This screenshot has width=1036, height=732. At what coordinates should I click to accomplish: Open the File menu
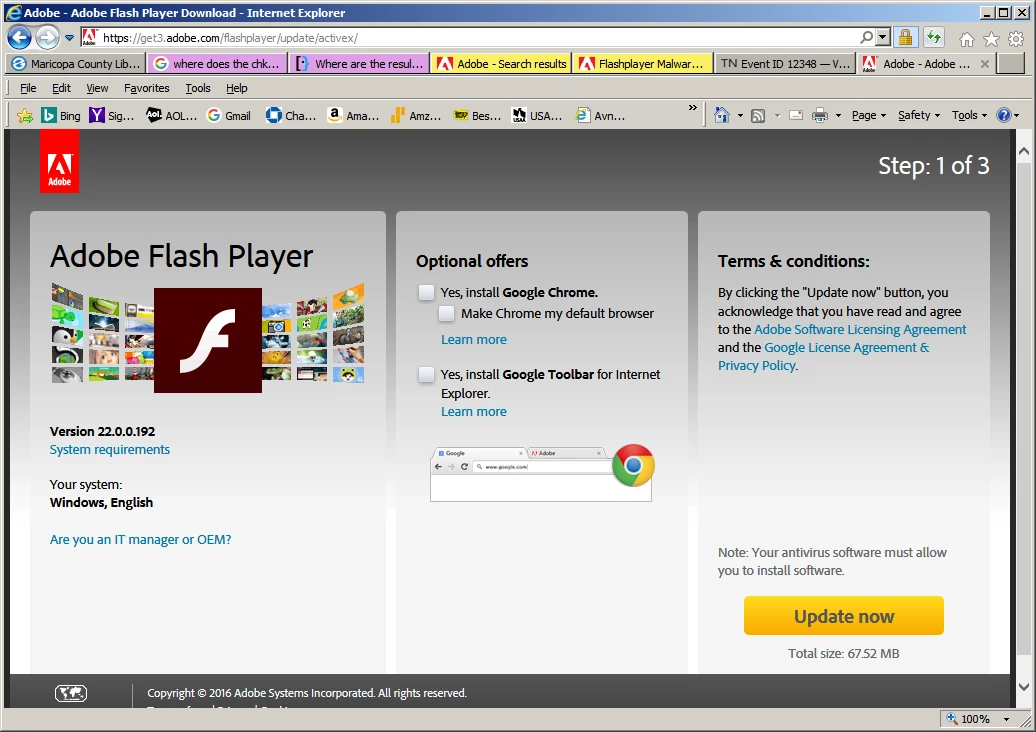click(28, 88)
